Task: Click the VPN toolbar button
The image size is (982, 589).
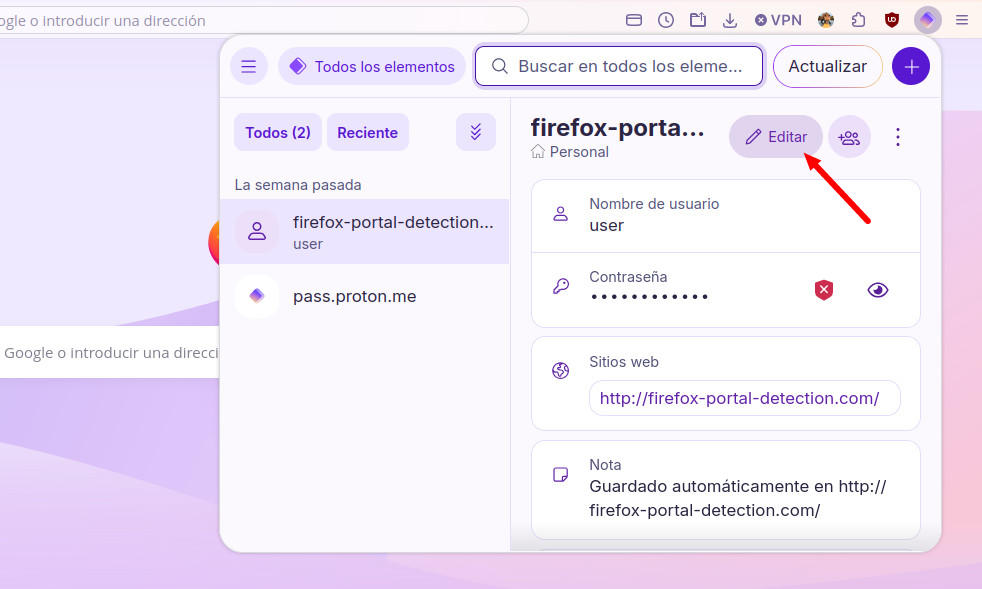Action: [x=778, y=20]
